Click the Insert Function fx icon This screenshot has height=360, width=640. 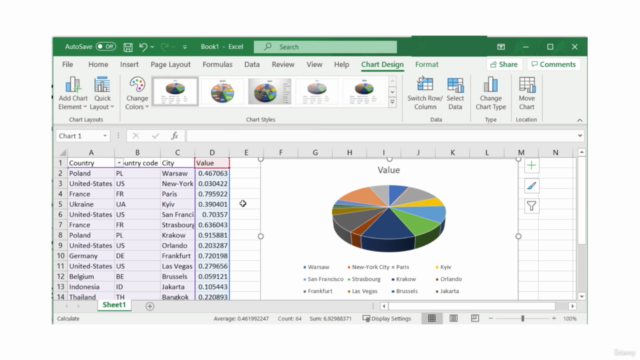pyautogui.click(x=175, y=136)
